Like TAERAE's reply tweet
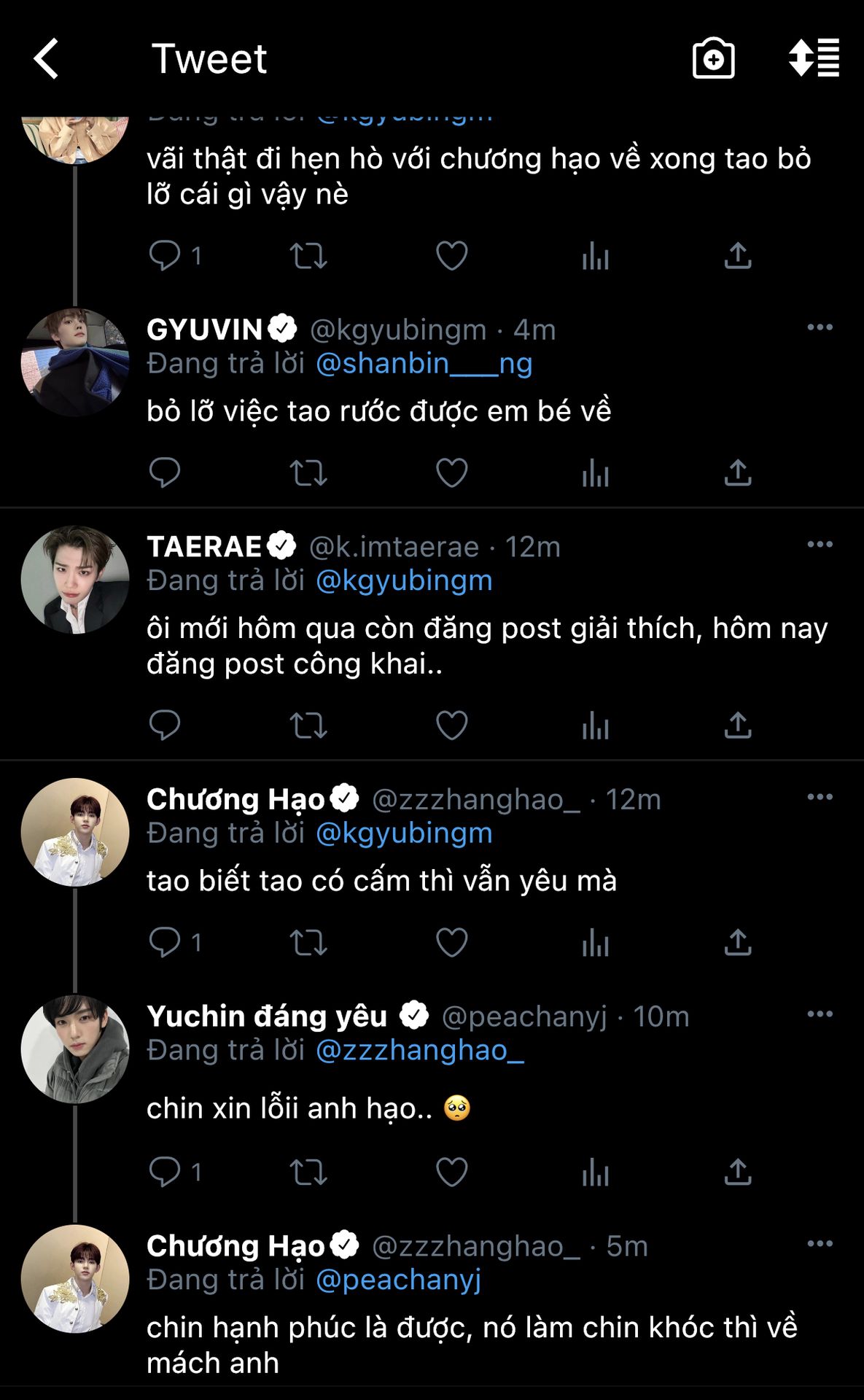 click(x=451, y=726)
